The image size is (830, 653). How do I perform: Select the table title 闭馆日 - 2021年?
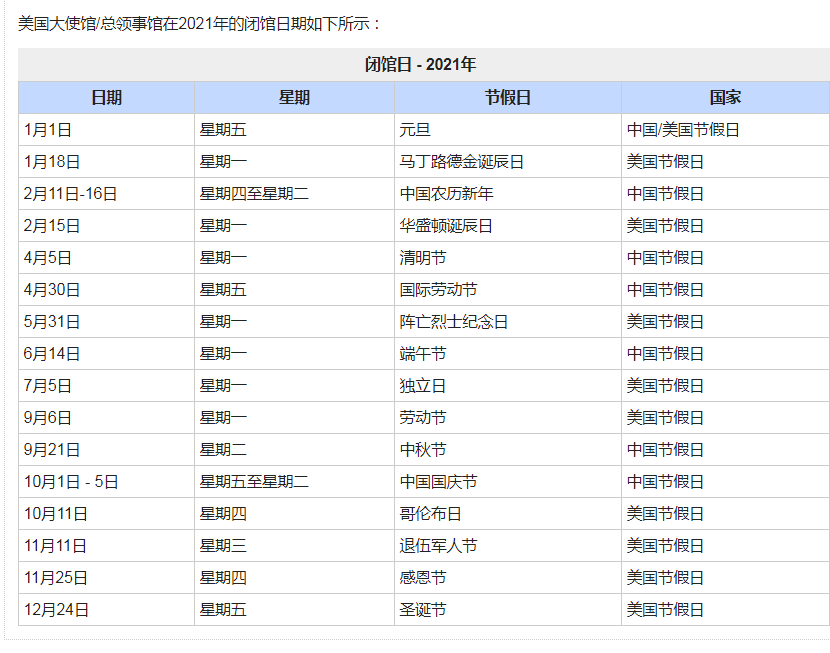click(420, 65)
